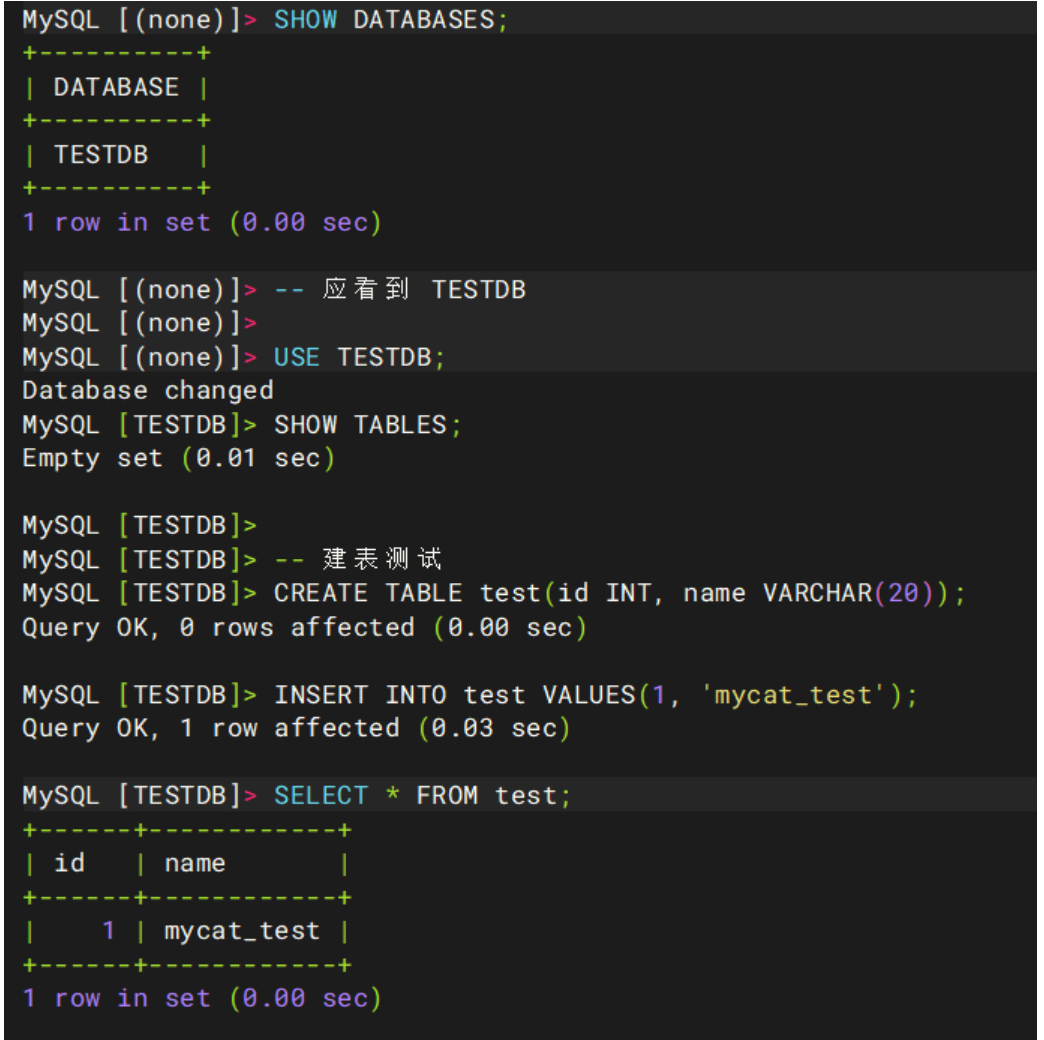The width and height of the screenshot is (1044, 1040).
Task: Click the final 1 row in set message
Action: point(202,999)
